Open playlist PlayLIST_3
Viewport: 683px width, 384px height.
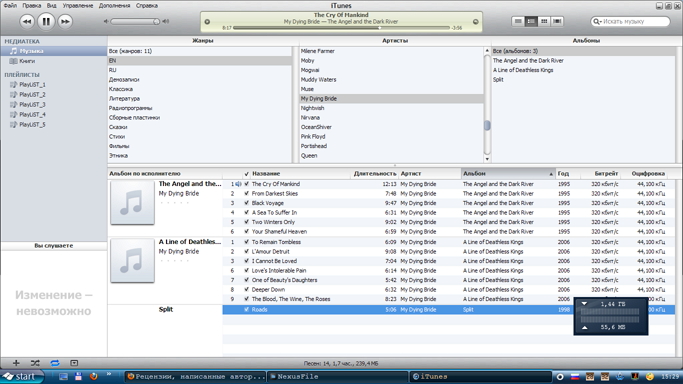tap(32, 104)
